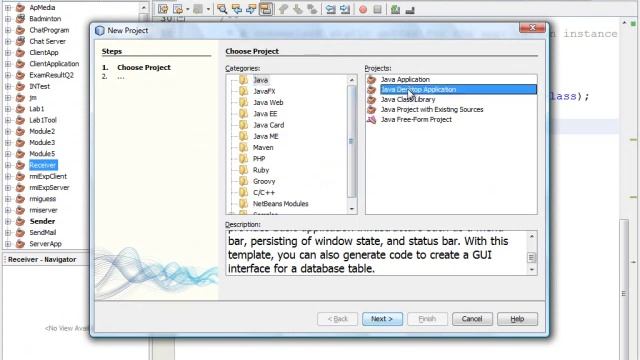This screenshot has height=360, width=640.
Task: Click the Categories list scroll up arrow
Action: (x=352, y=80)
